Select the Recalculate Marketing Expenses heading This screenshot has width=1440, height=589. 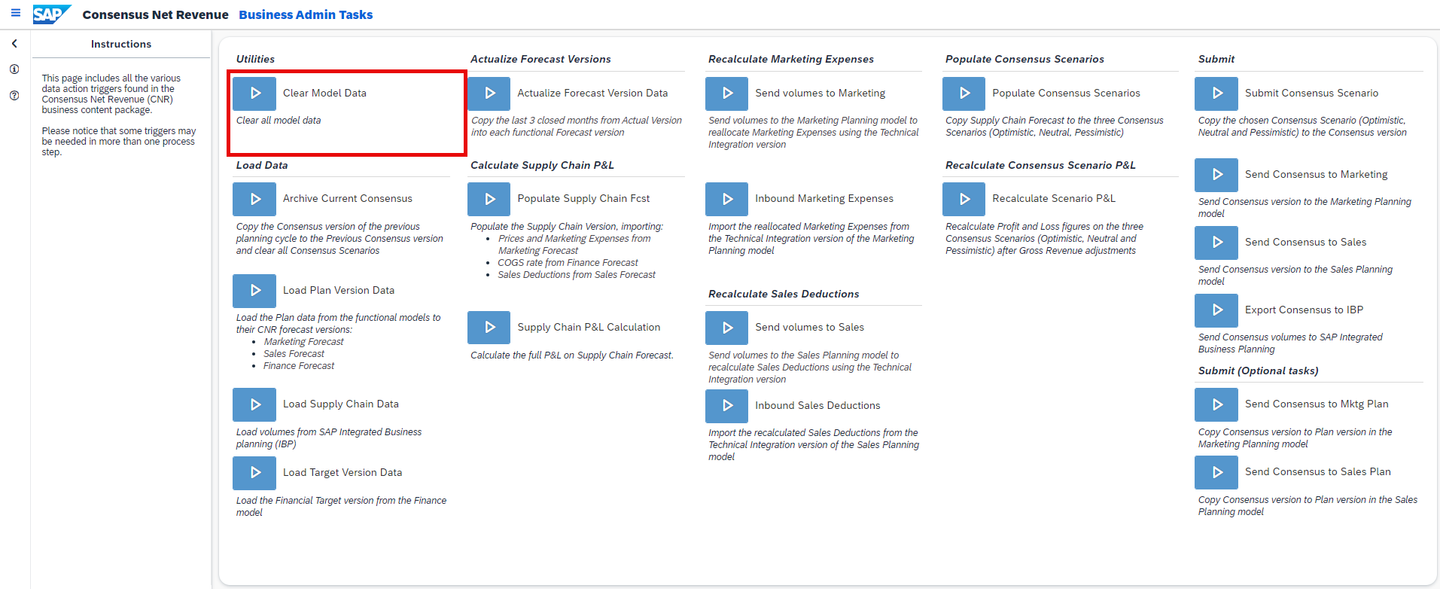click(x=791, y=59)
